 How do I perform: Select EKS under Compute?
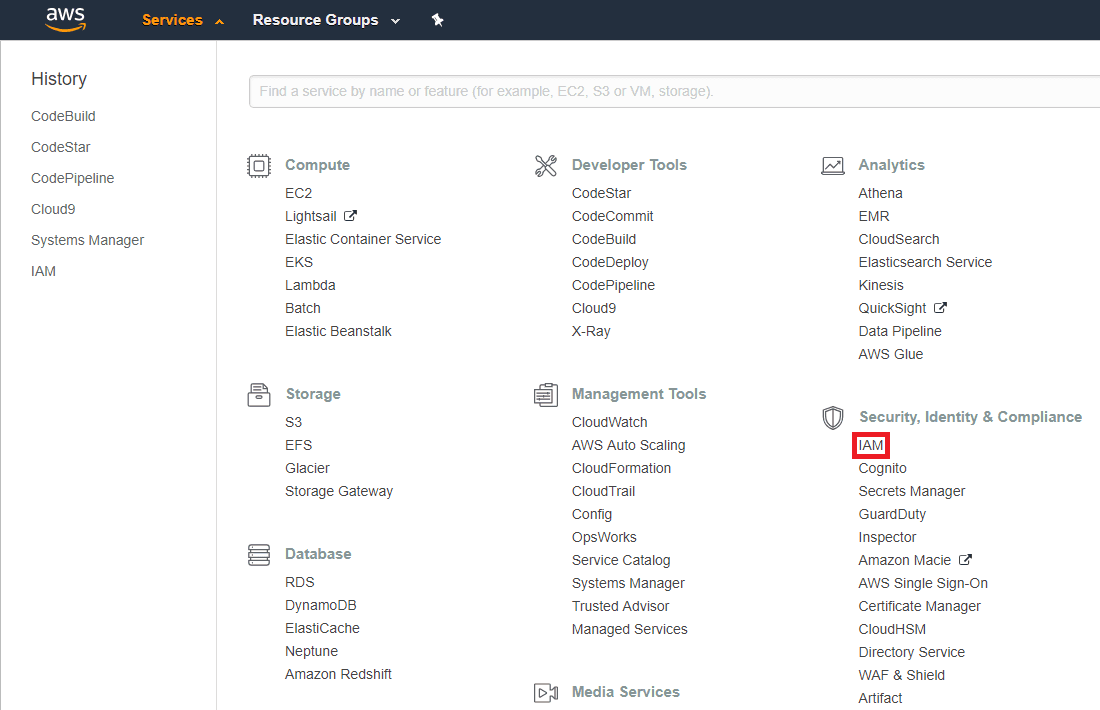coord(299,262)
